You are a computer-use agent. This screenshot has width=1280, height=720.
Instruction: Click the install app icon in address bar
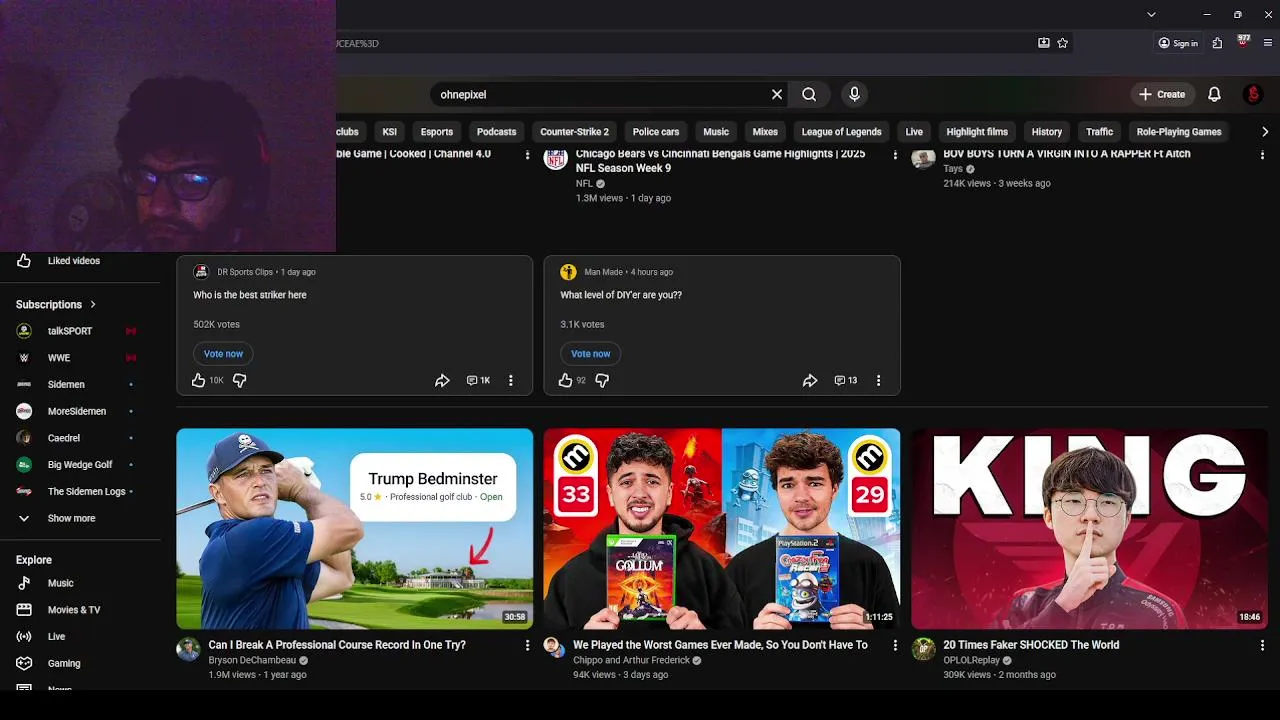tap(1044, 43)
